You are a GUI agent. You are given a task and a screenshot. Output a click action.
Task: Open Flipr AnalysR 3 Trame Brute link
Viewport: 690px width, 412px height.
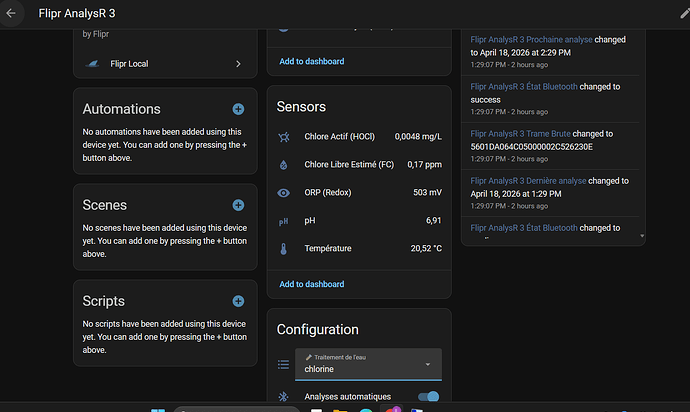click(520, 134)
